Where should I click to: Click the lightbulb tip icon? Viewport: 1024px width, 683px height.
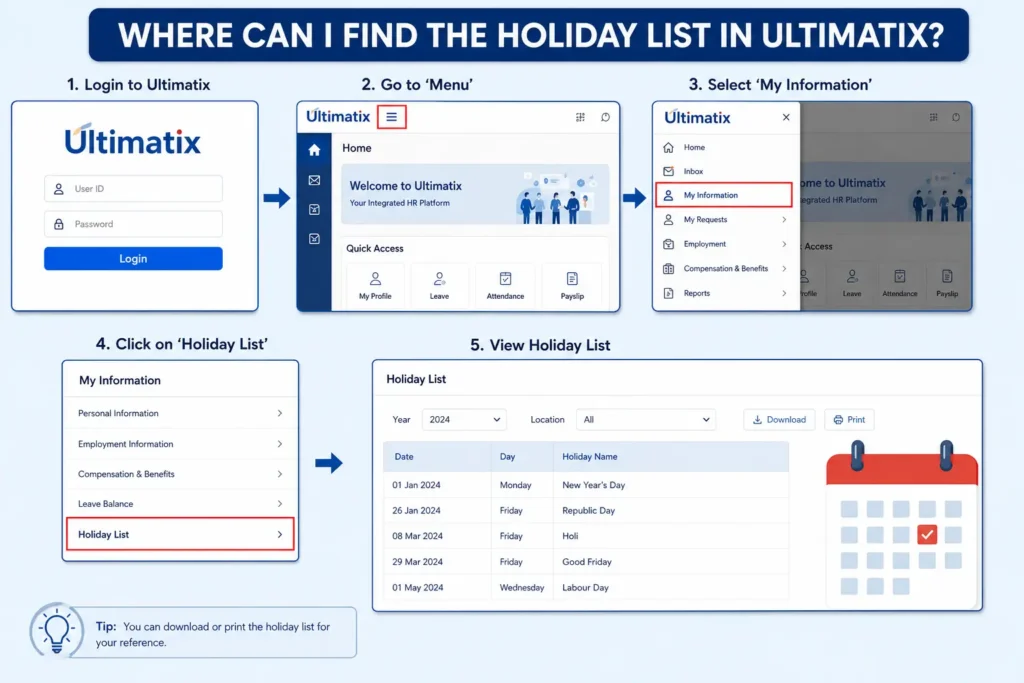[x=56, y=629]
